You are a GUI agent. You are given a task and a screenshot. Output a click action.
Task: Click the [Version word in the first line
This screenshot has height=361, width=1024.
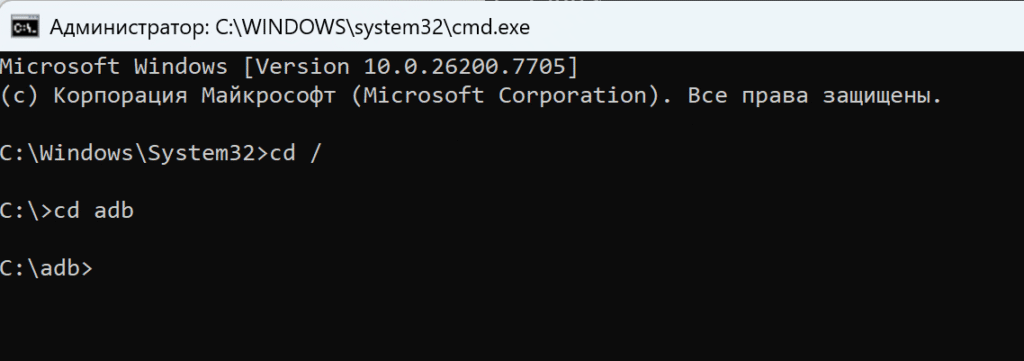(x=302, y=67)
